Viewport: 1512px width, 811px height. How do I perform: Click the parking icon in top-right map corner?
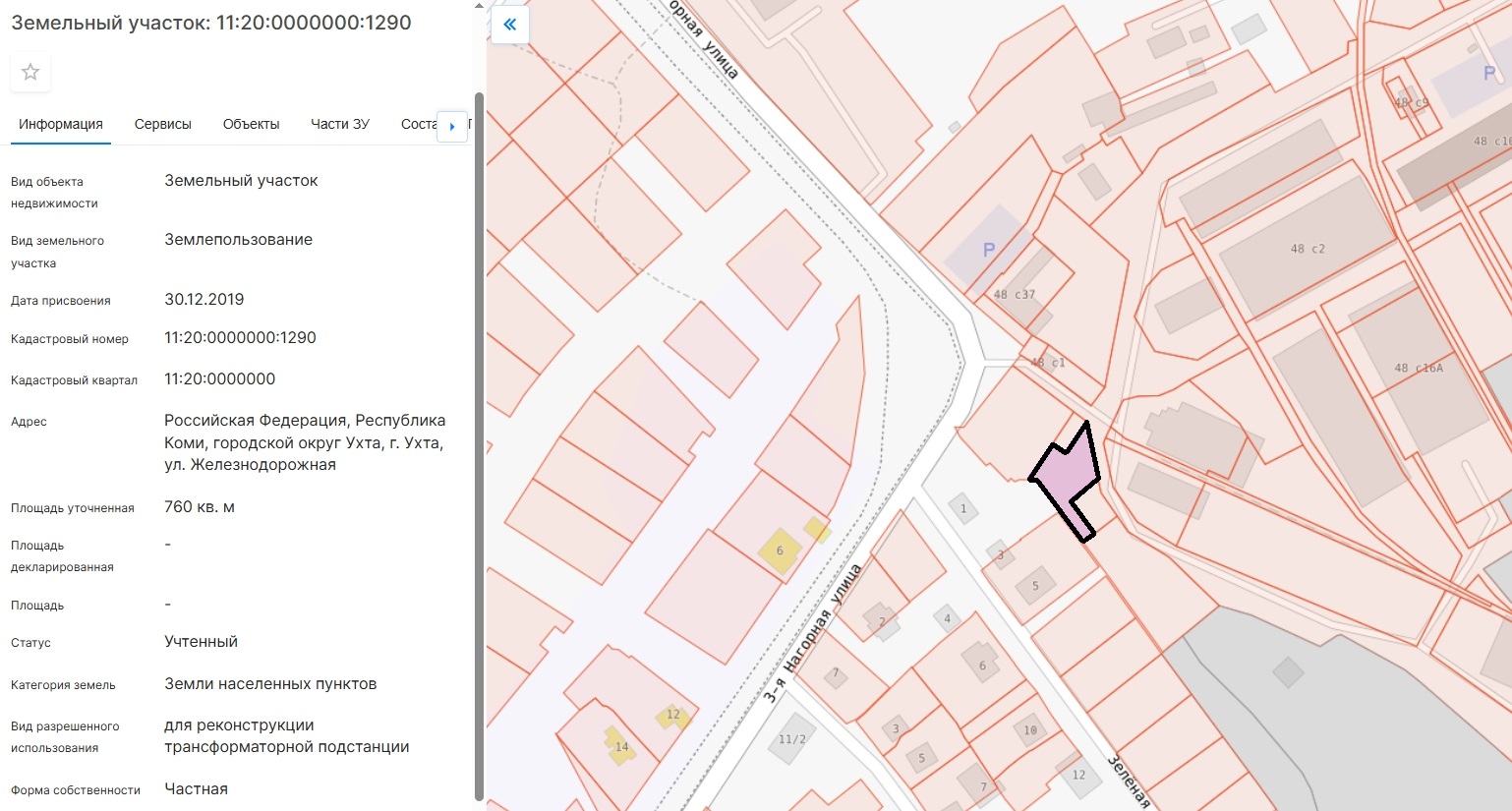pyautogui.click(x=1489, y=73)
